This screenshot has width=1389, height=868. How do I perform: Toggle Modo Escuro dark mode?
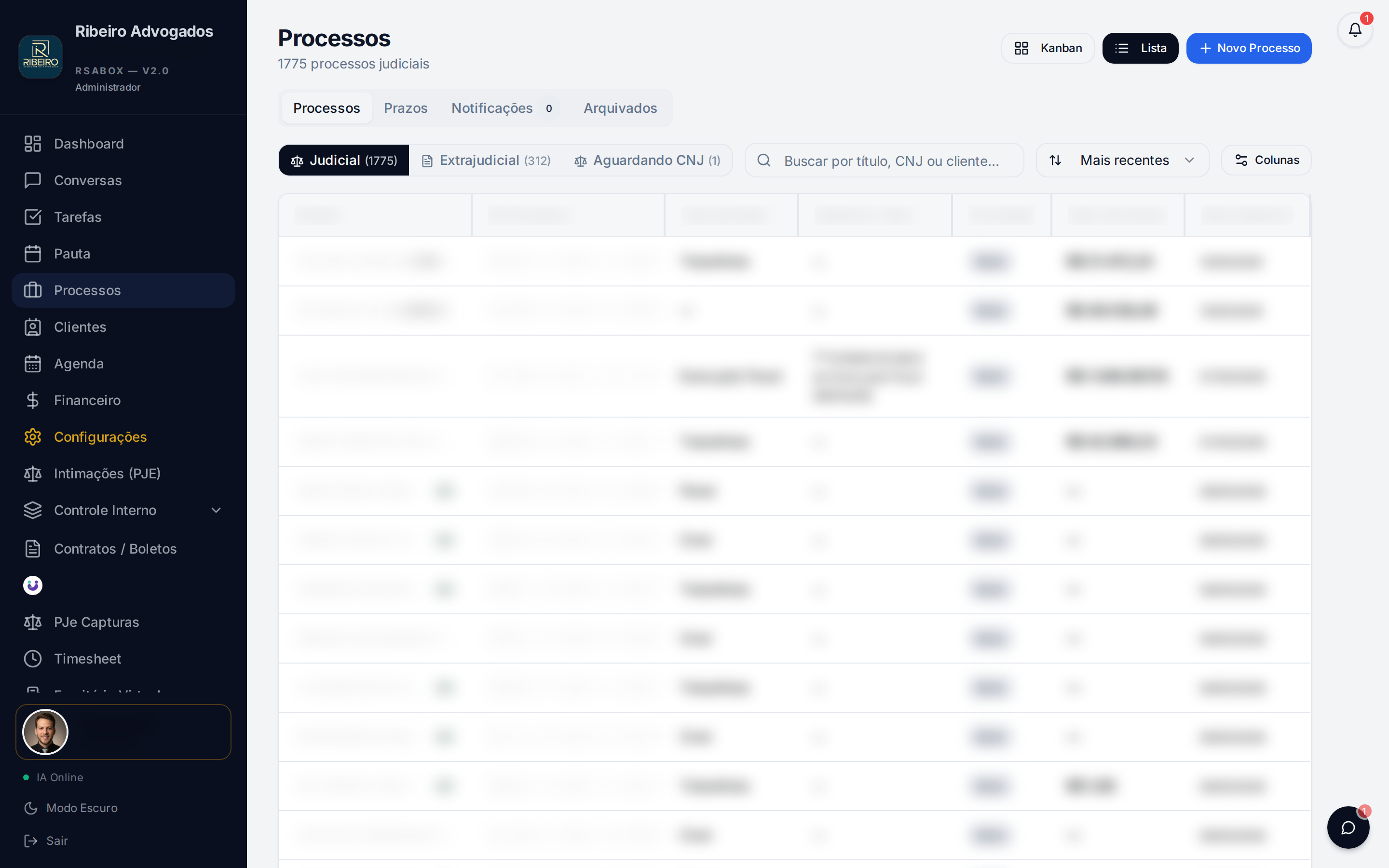(x=71, y=808)
